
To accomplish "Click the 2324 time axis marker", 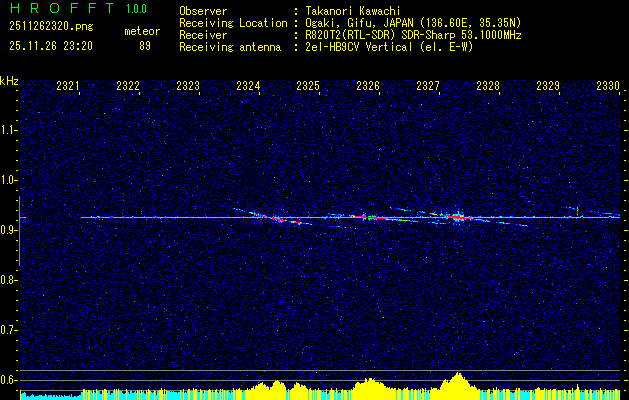I will coord(248,85).
